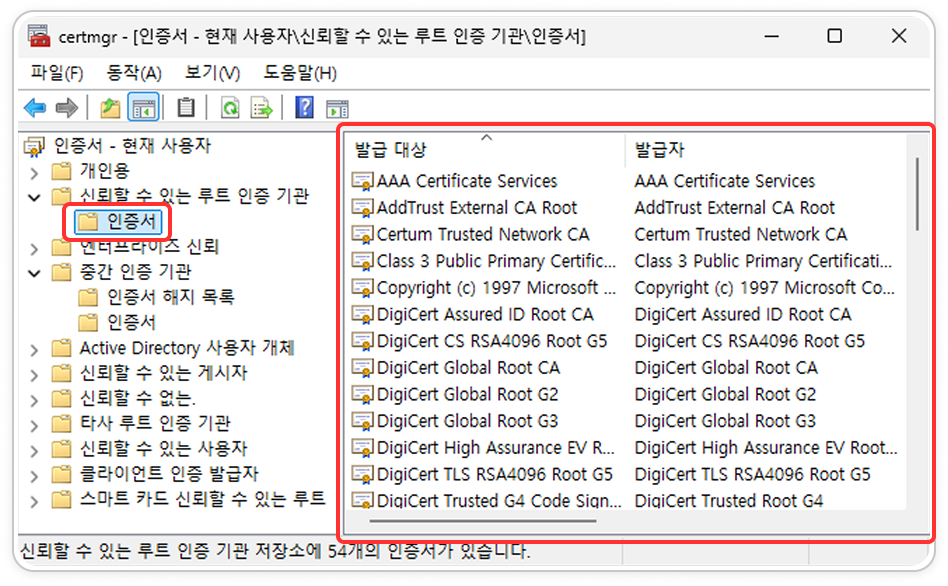Viewport: 948px width, 586px height.
Task: Click issuer AddTrust External CA Root
Action: coord(734,207)
